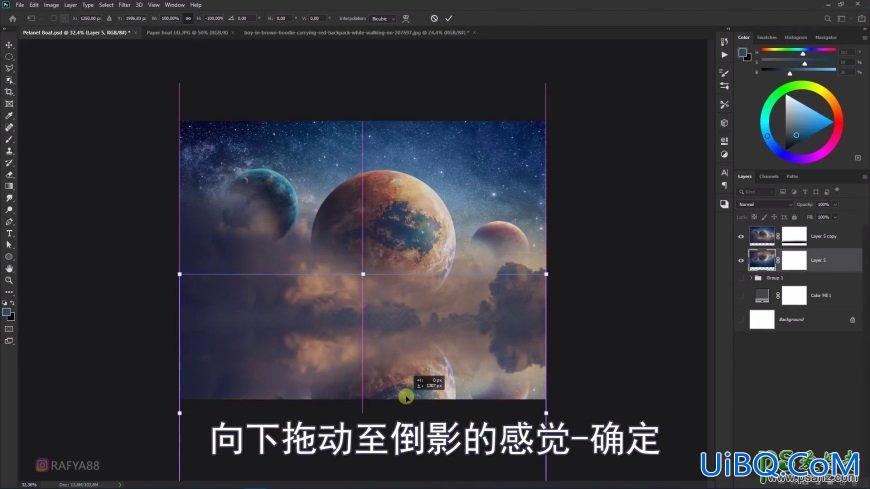This screenshot has height=489, width=870.
Task: Commit the transform with the checkmark
Action: [448, 18]
